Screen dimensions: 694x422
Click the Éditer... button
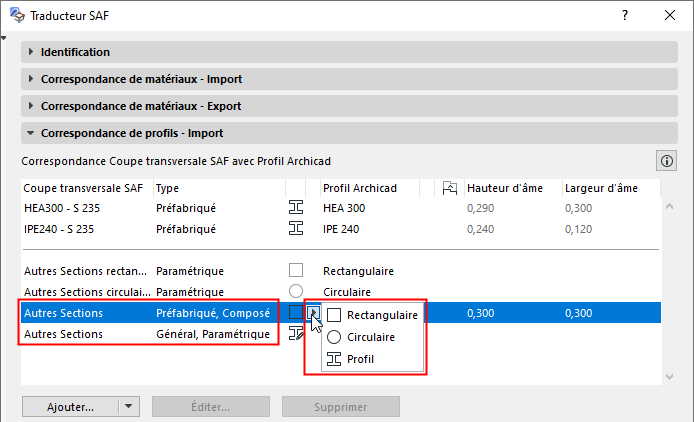pyautogui.click(x=211, y=407)
